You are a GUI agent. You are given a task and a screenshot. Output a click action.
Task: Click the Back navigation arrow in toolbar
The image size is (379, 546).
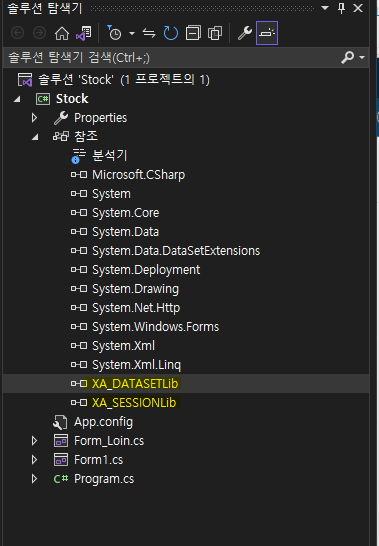pos(17,33)
